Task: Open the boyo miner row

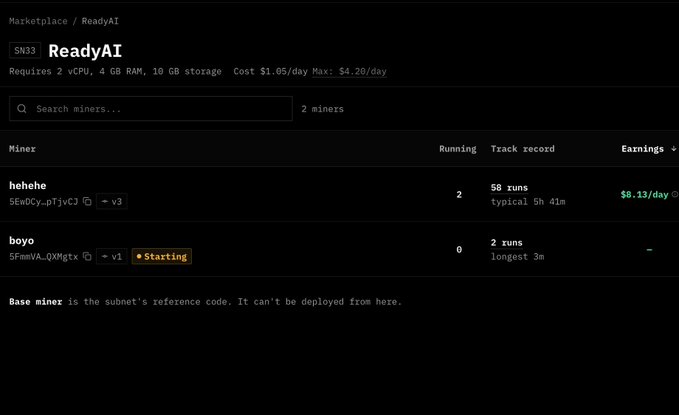Action: pyautogui.click(x=340, y=249)
